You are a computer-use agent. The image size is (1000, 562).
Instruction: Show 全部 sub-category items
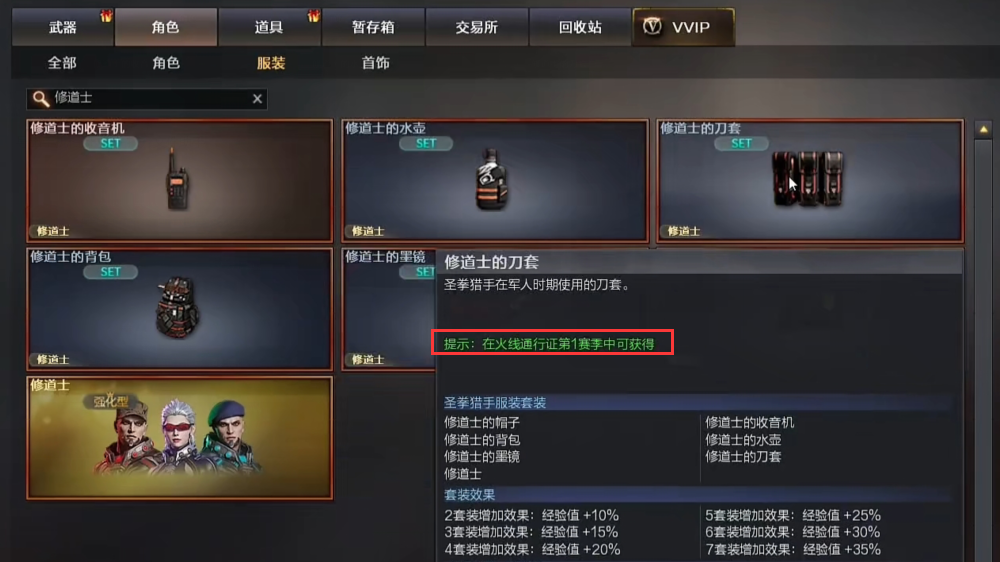(62, 63)
